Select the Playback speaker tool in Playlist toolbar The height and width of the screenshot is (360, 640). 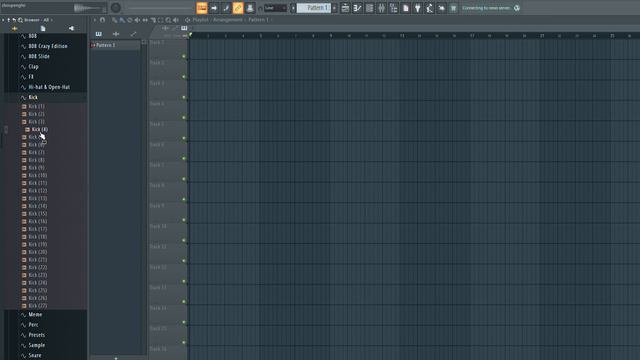(176, 20)
